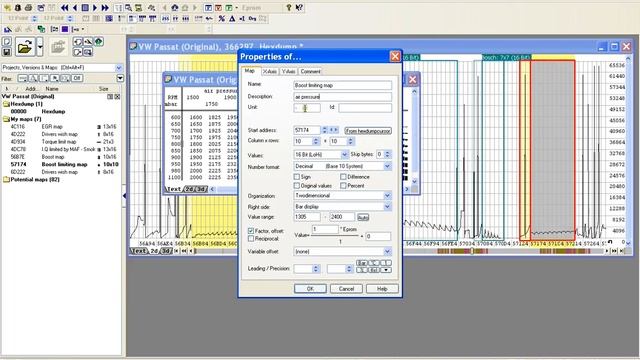Click the OK button
This screenshot has width=640, height=360.
pyautogui.click(x=310, y=289)
